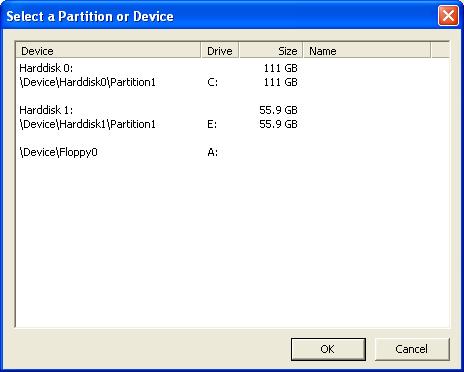This screenshot has height=372, width=464.
Task: Click the Cancel button
Action: tap(412, 349)
